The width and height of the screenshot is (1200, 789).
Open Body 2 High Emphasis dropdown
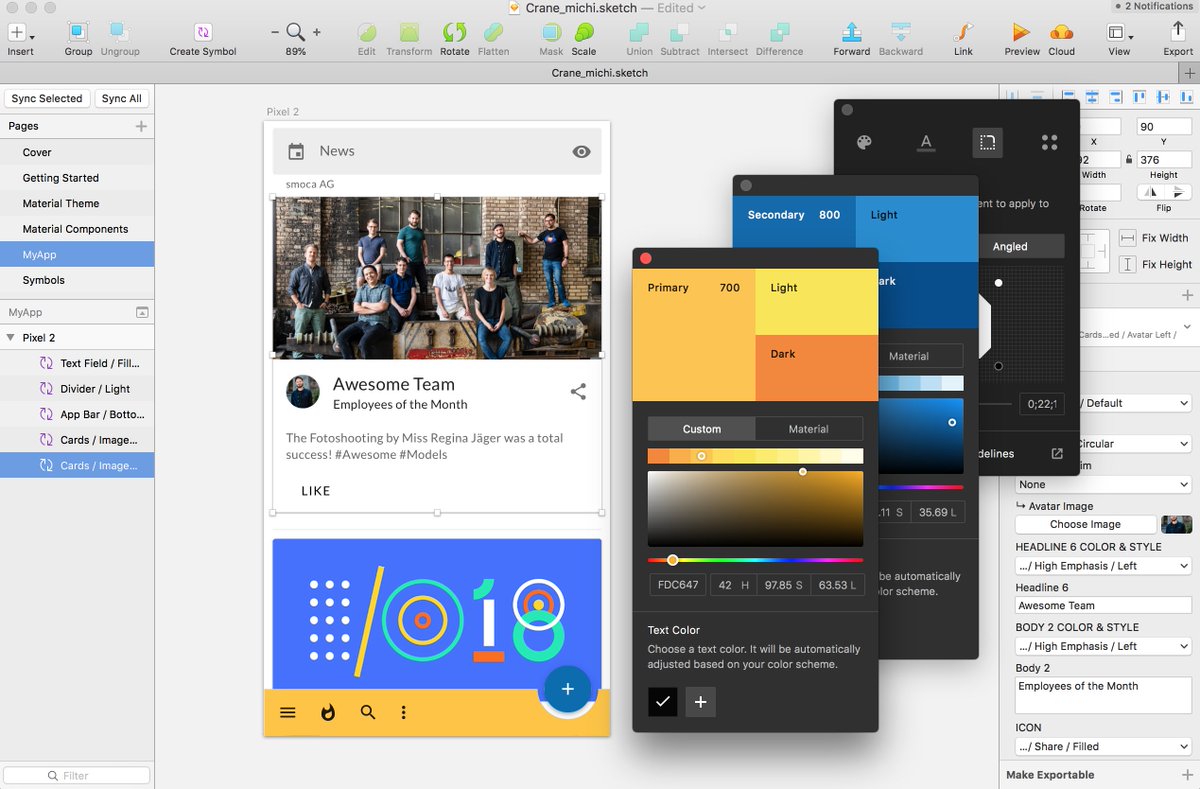[1104, 646]
